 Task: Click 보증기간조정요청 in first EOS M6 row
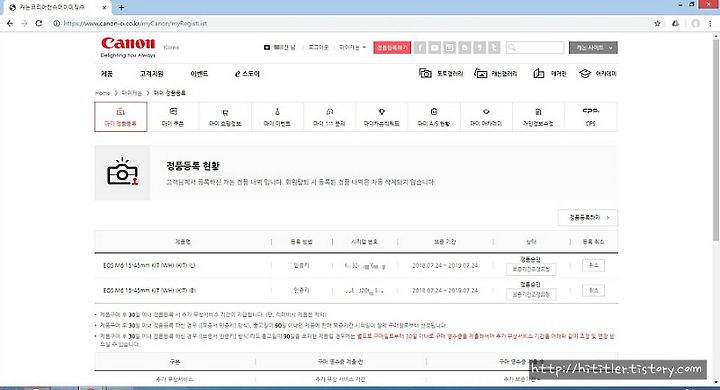531,269
